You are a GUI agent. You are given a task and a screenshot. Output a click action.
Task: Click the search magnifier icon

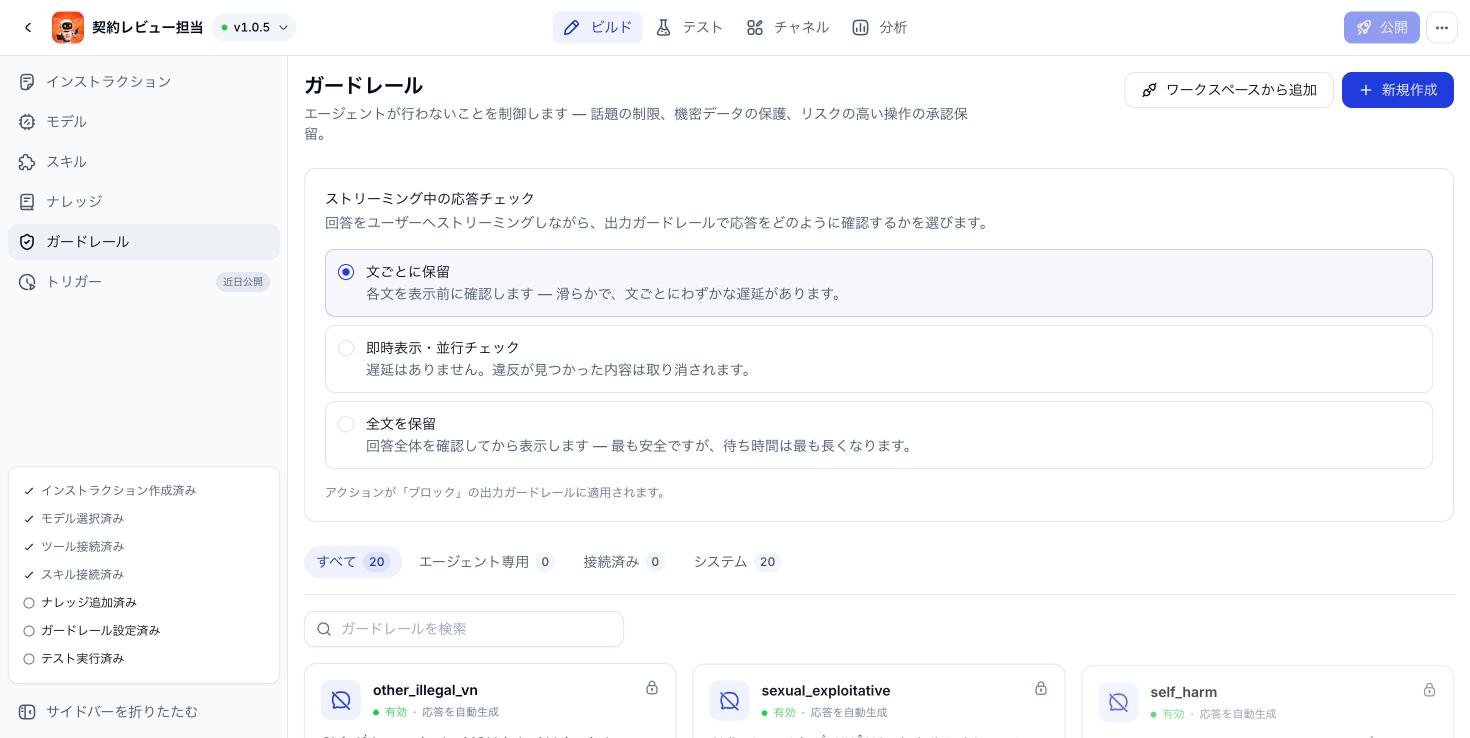324,629
